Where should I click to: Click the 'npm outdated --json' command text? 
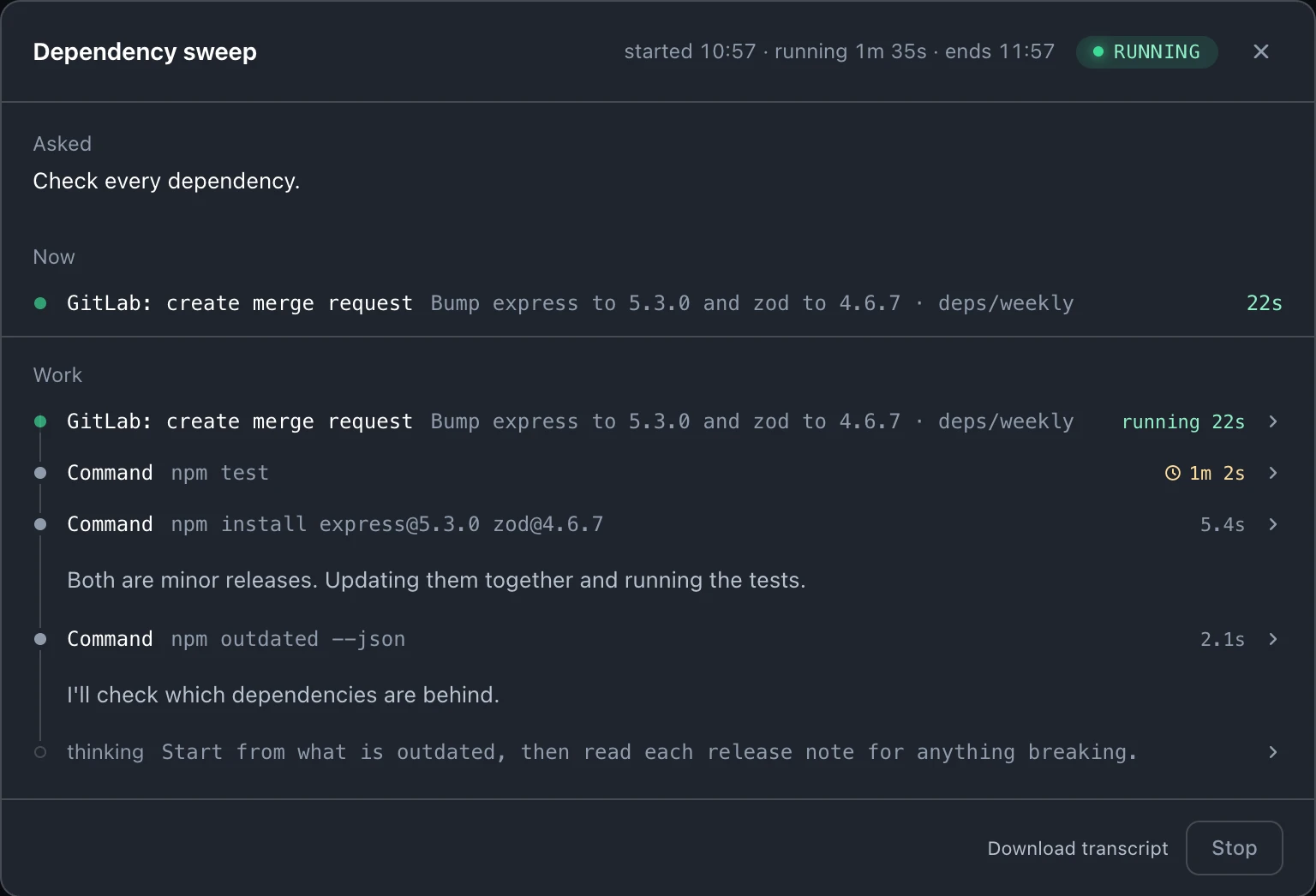[x=288, y=639]
